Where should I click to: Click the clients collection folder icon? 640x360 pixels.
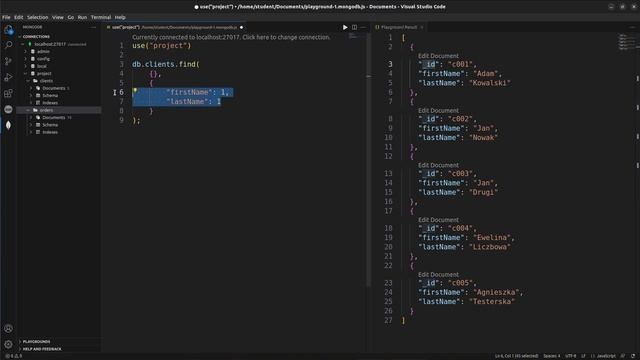click(x=36, y=81)
